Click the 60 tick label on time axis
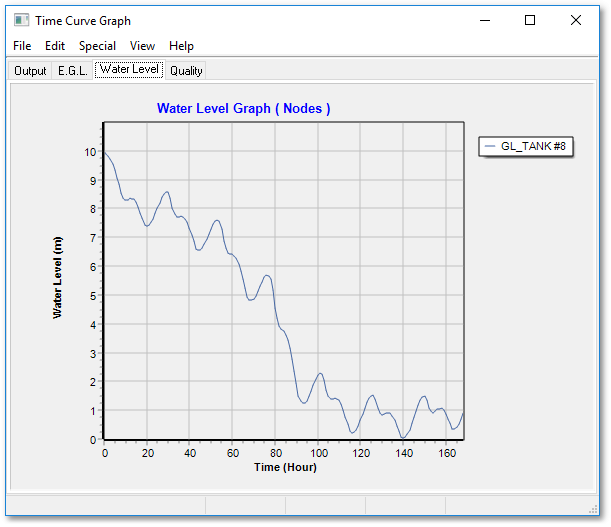 233,453
